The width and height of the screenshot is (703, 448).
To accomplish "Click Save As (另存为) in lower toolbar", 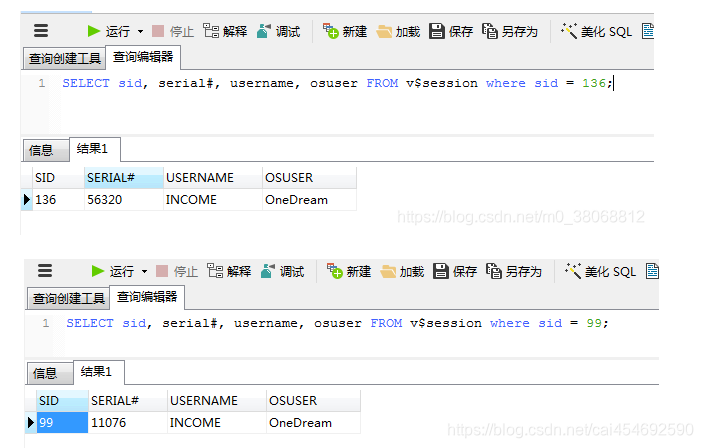I will [514, 271].
